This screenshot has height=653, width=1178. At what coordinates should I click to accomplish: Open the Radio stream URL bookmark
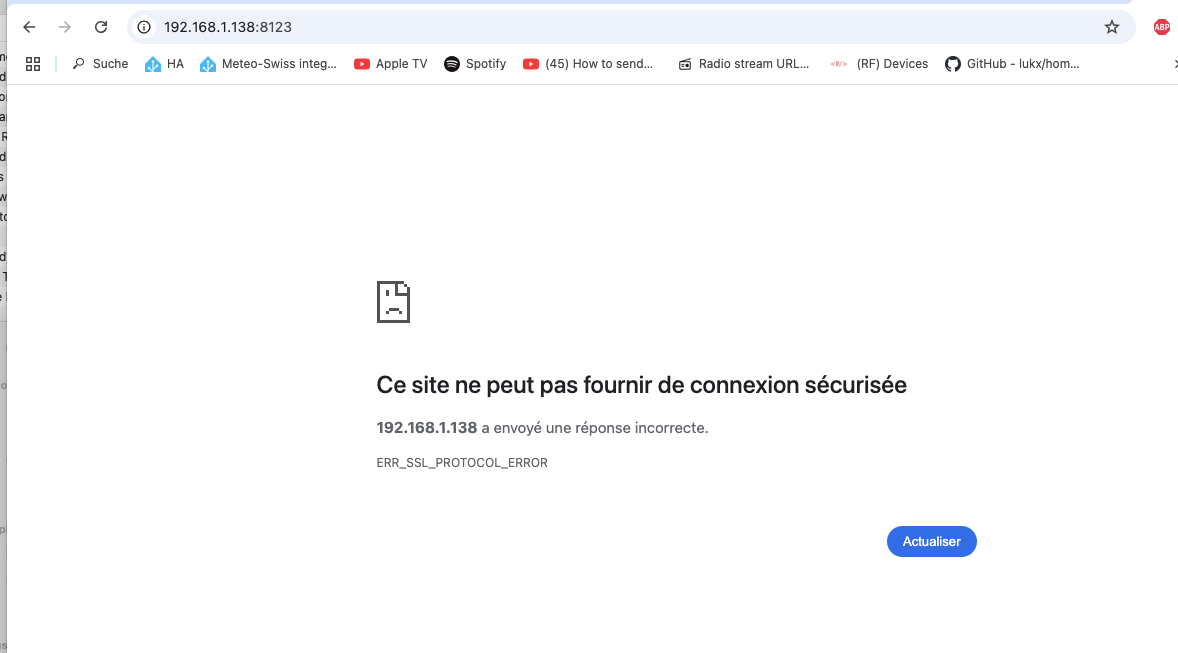click(x=743, y=64)
